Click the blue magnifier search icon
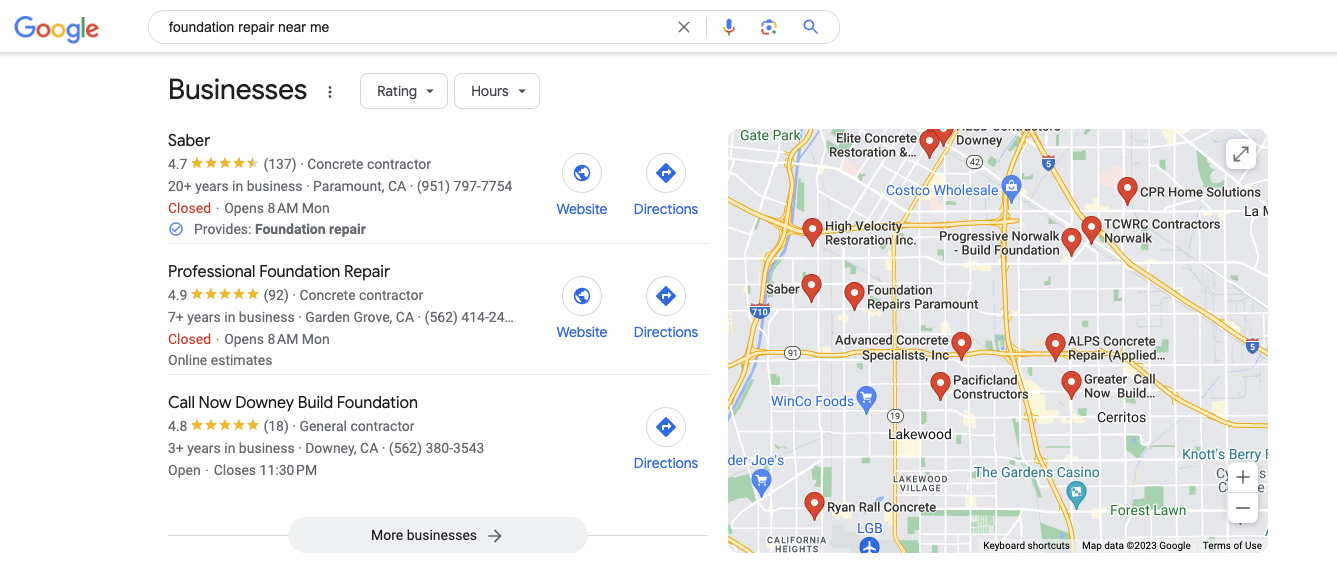Viewport: 1337px width, 578px height. [811, 27]
